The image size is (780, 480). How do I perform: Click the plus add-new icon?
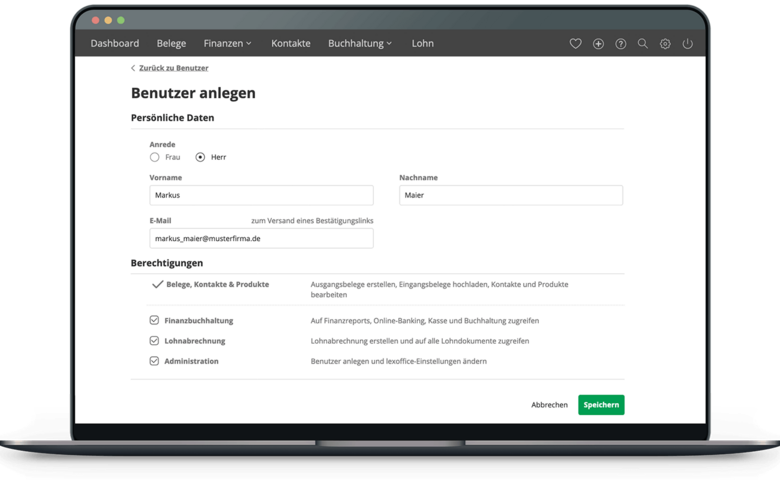pos(598,44)
